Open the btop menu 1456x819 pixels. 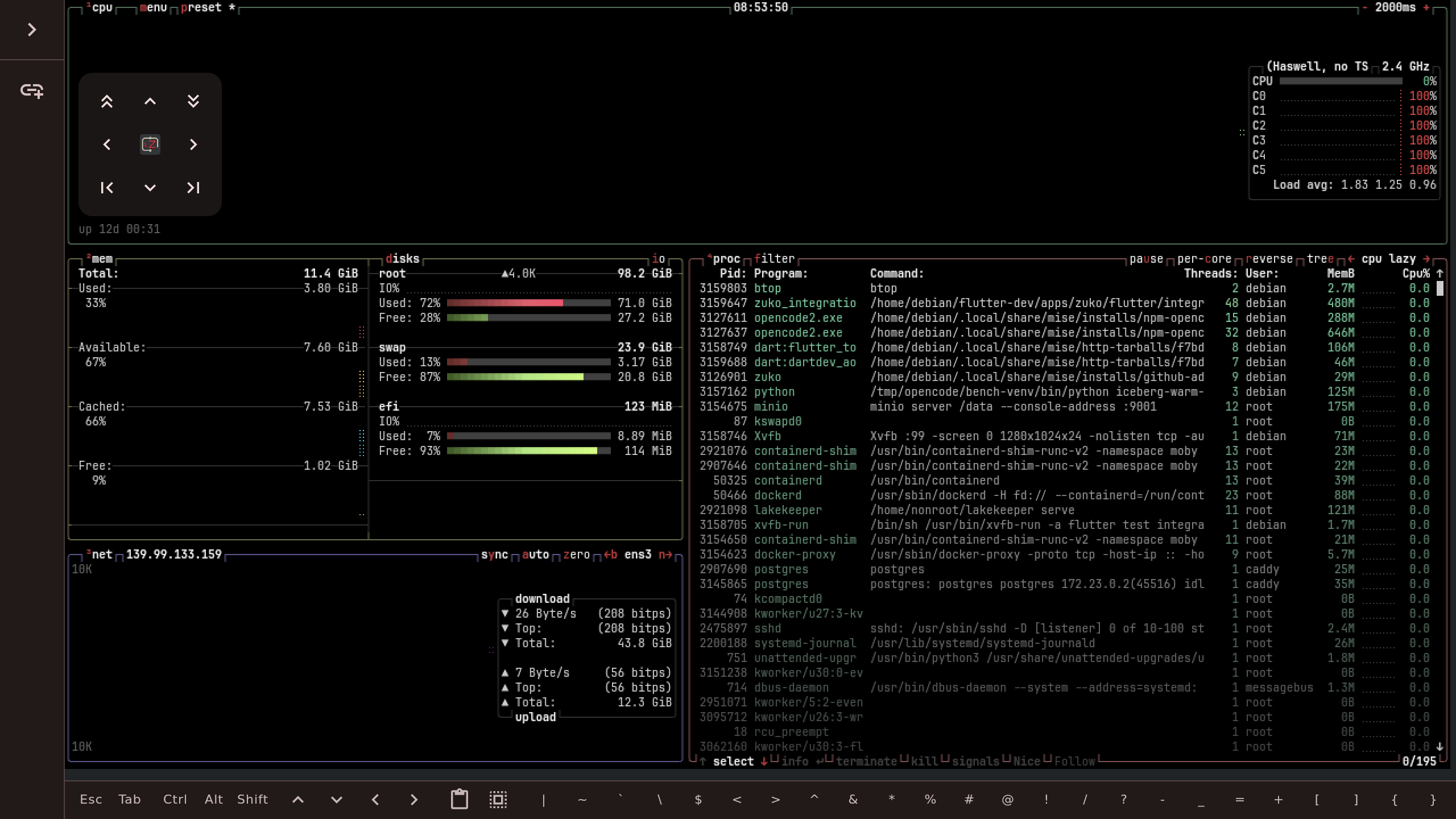click(153, 7)
